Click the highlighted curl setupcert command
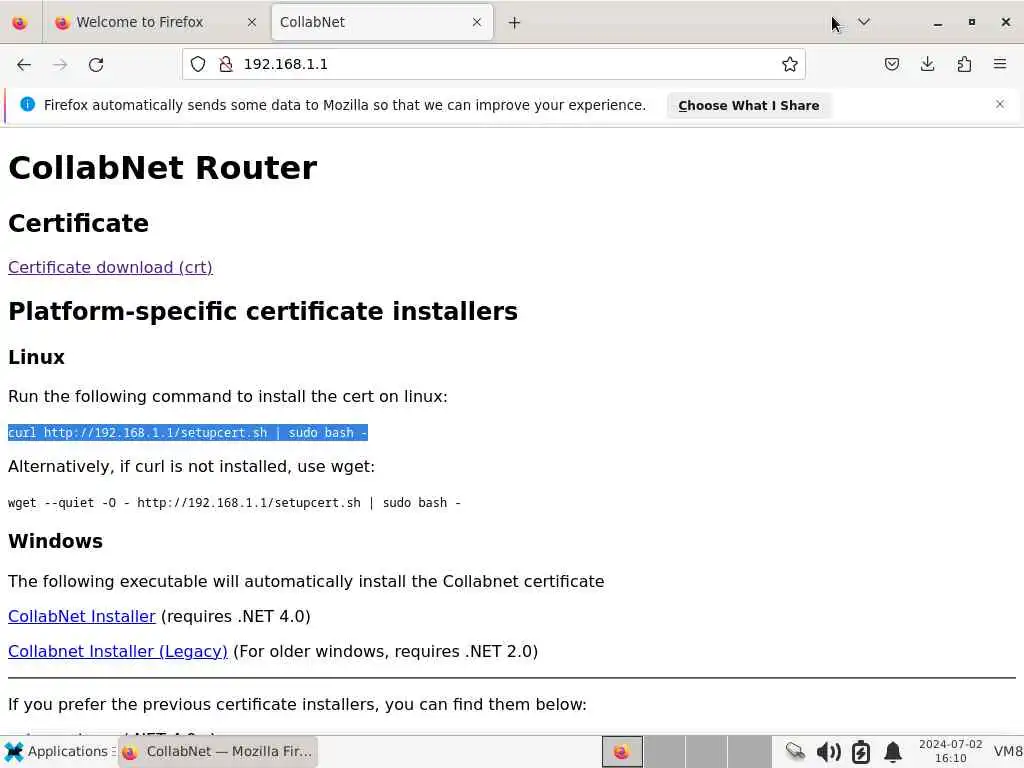Screen dimensions: 1024x768 (x=188, y=432)
